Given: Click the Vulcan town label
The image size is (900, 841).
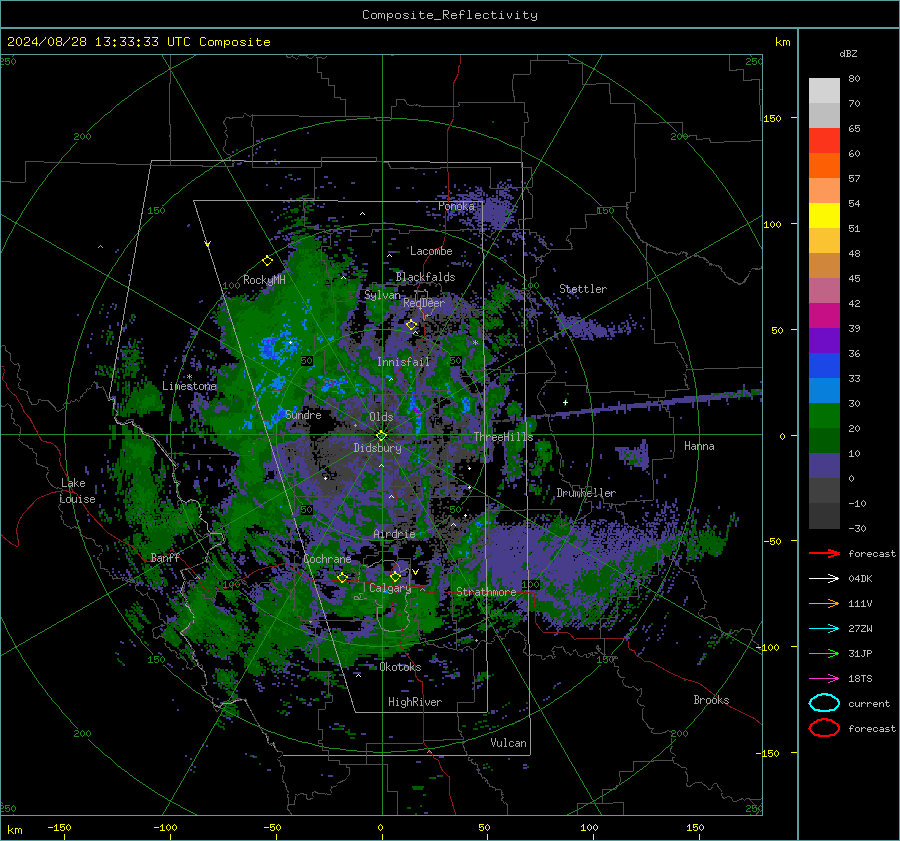Looking at the screenshot, I should pos(508,743).
